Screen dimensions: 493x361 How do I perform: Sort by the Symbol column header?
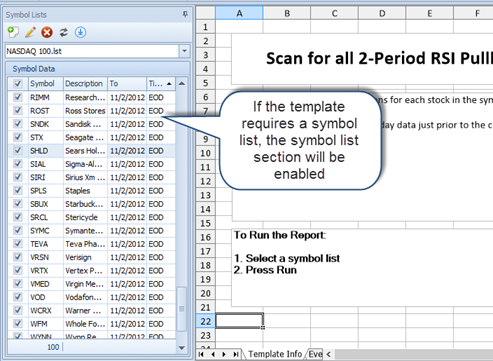point(46,83)
